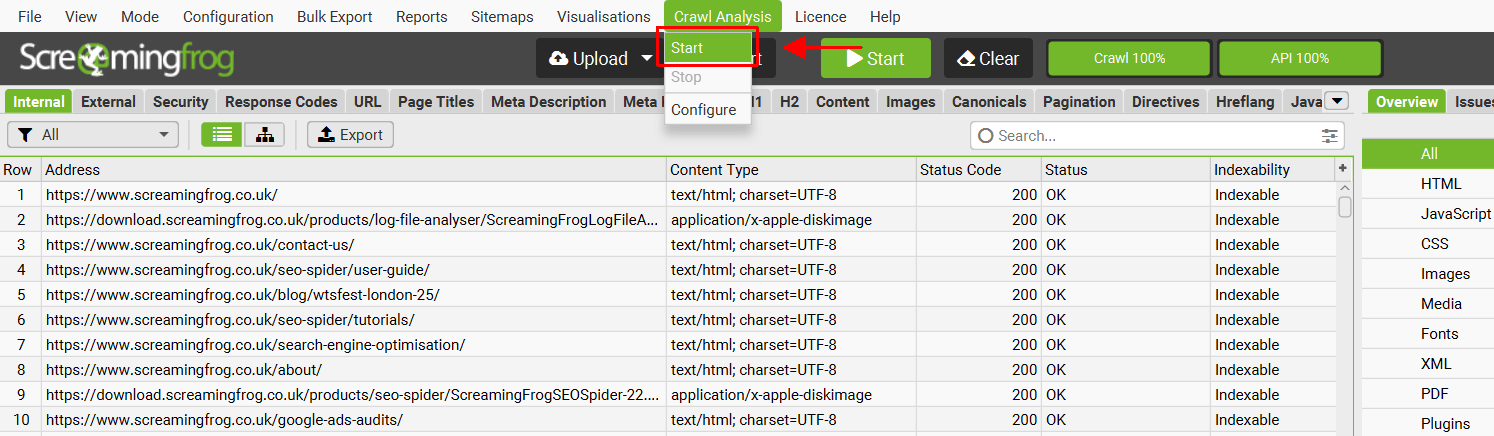Click the green Start crawl button
The width and height of the screenshot is (1494, 436).
(876, 58)
